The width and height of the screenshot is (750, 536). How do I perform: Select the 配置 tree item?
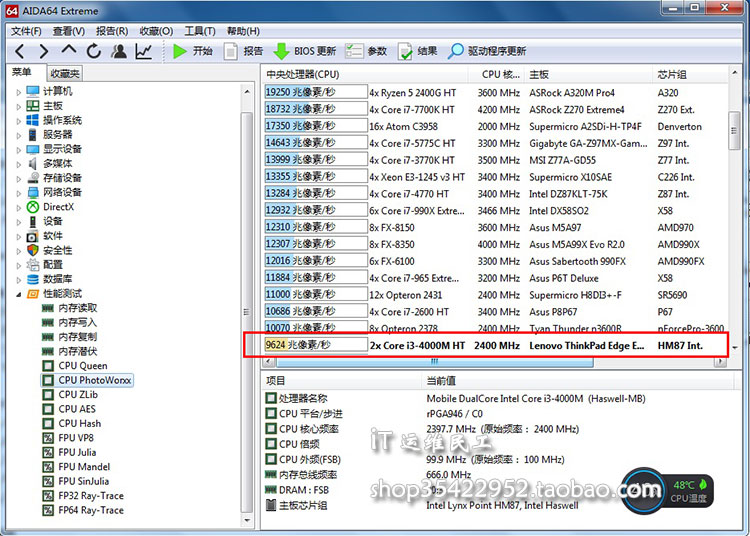point(44,264)
